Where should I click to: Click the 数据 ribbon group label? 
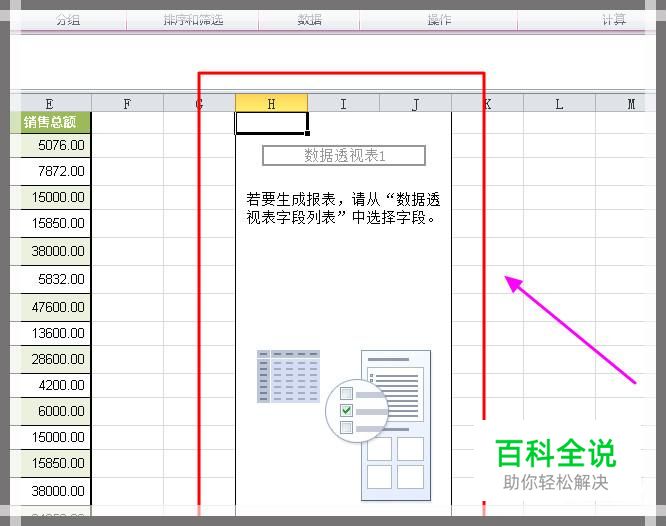click(309, 20)
